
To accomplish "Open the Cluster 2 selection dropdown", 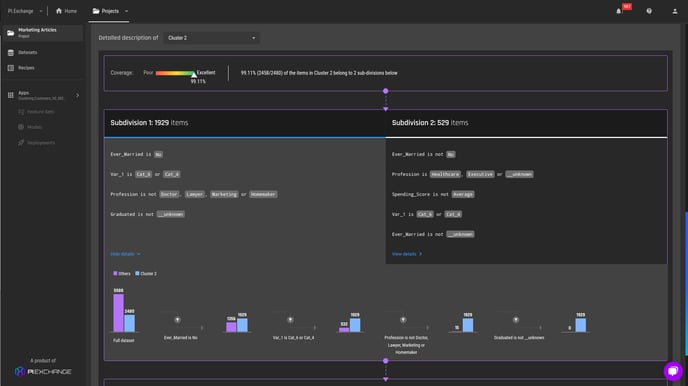I will coord(211,38).
